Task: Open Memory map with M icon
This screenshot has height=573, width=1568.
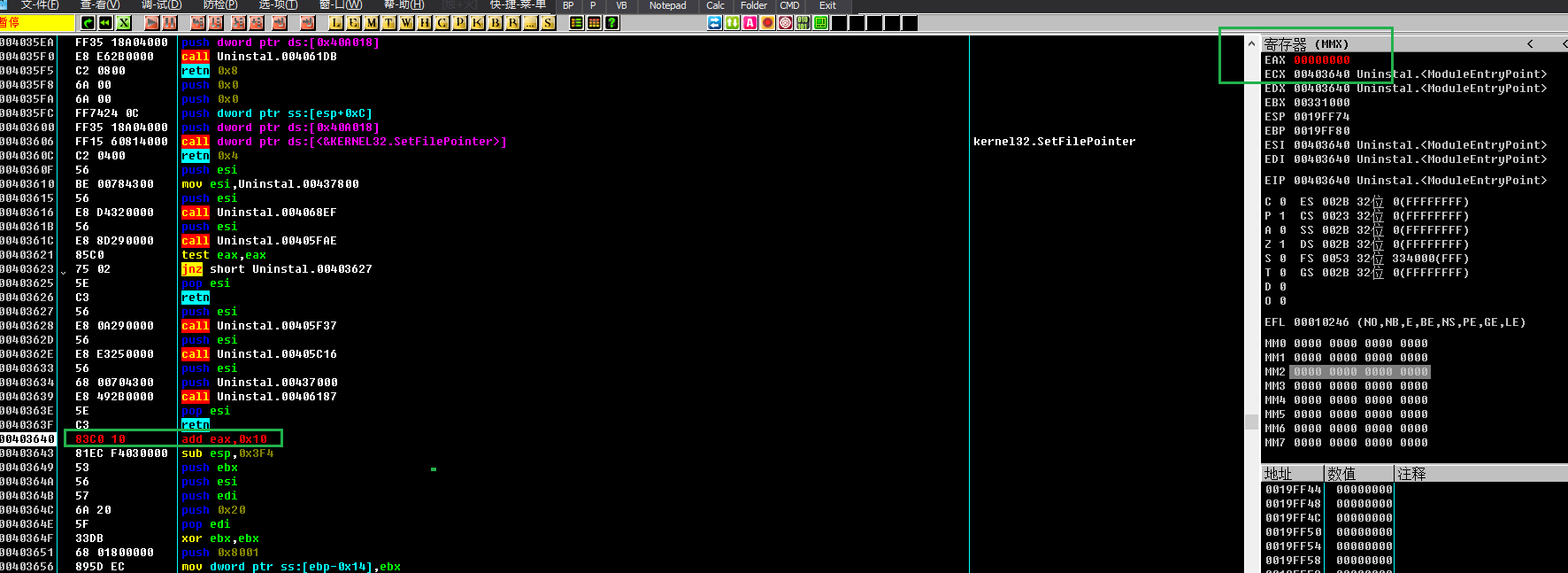Action: click(x=372, y=23)
